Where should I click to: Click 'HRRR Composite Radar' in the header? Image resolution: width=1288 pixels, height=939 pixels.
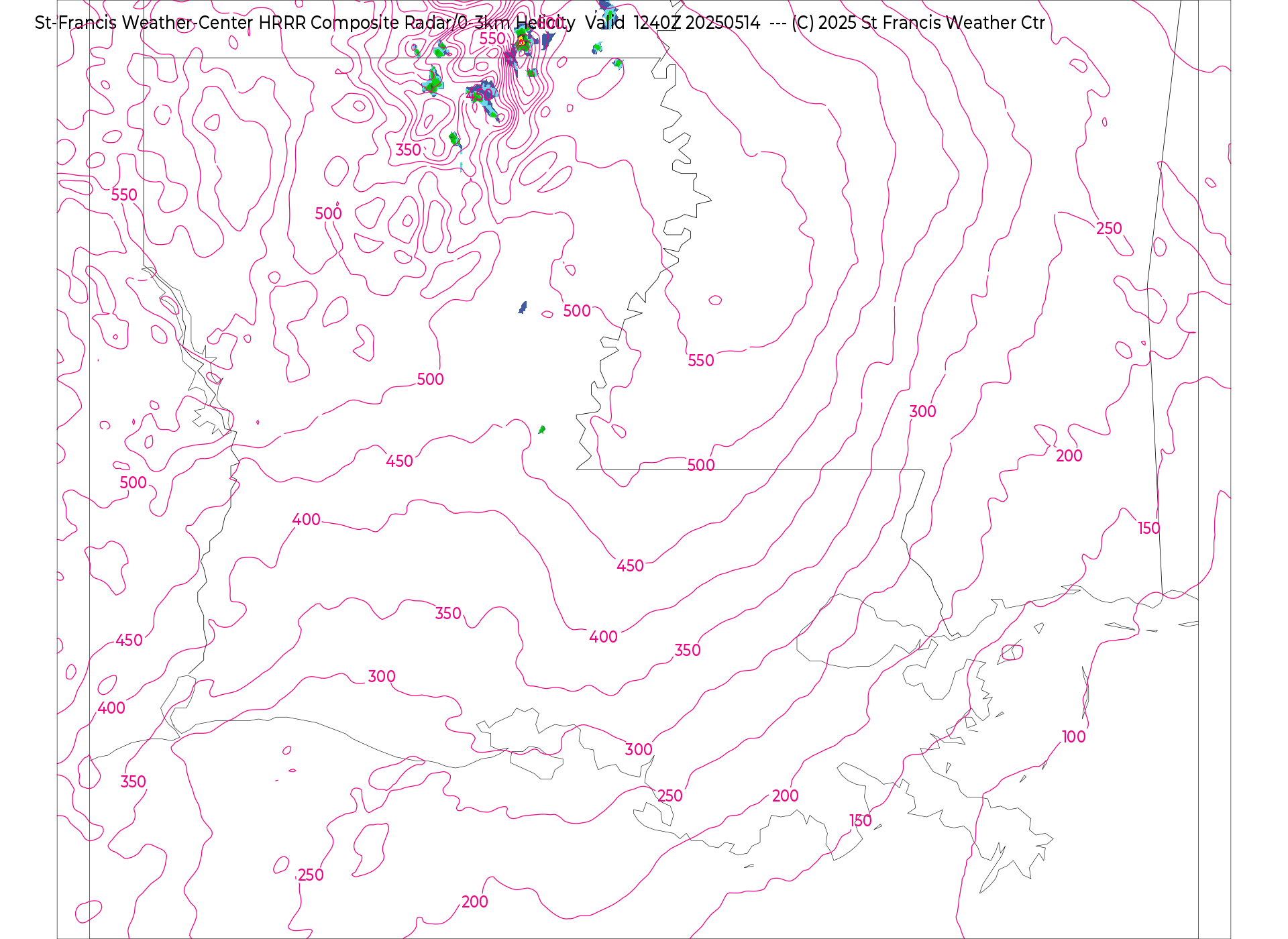(356, 23)
